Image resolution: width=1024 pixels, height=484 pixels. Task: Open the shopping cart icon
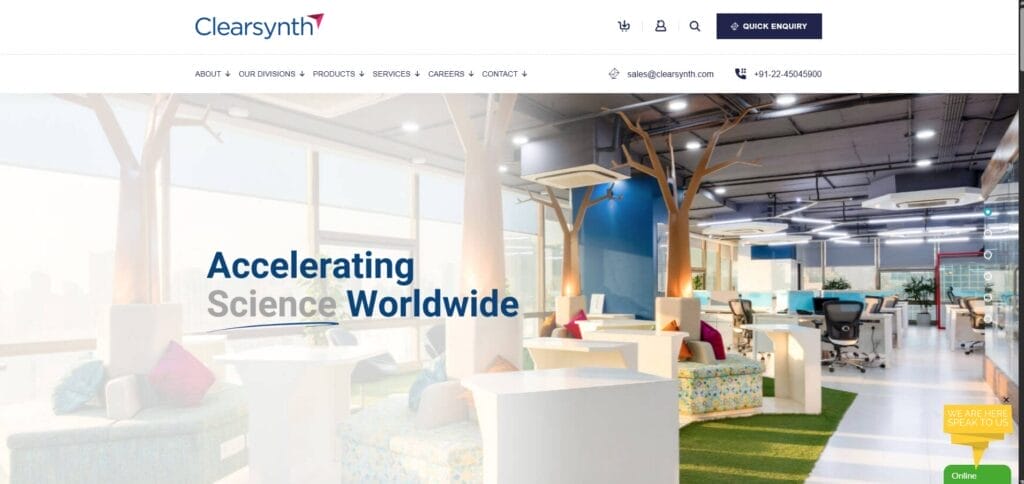tap(624, 26)
